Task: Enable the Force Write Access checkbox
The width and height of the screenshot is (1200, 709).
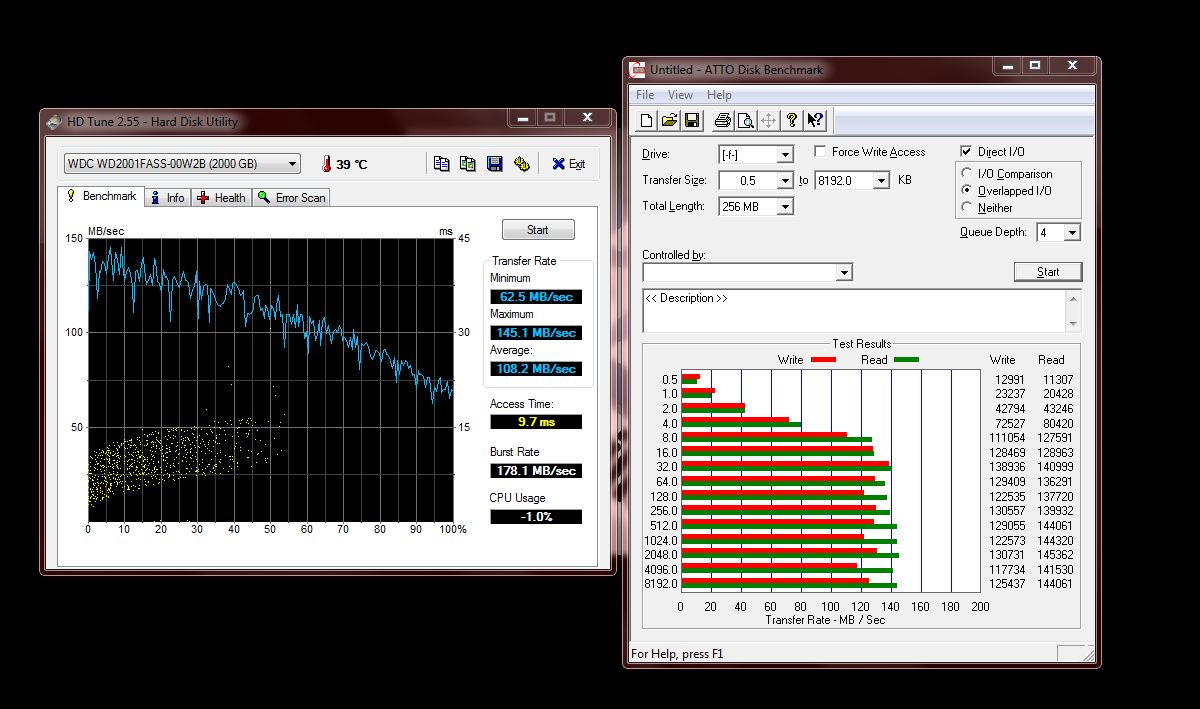Action: [x=820, y=152]
